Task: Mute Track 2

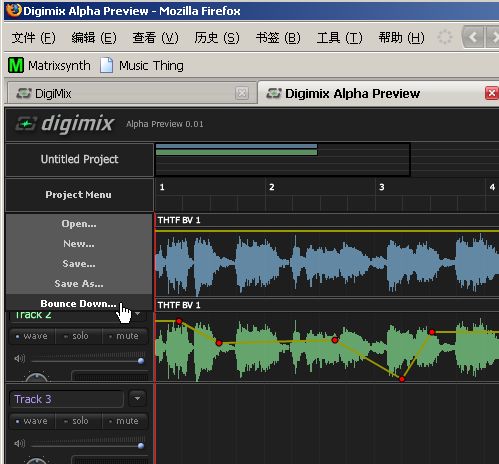Action: tap(125, 336)
